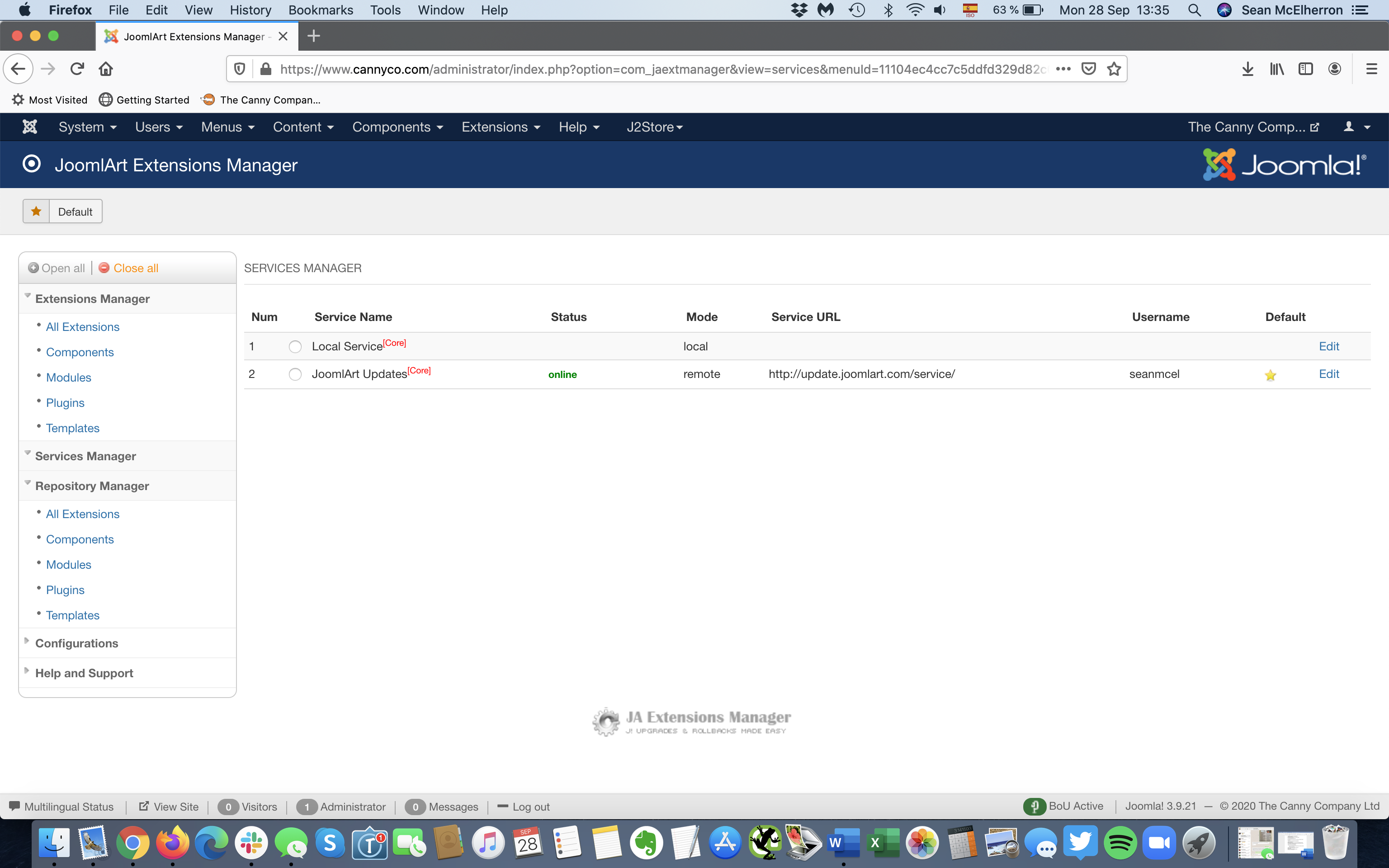The width and height of the screenshot is (1389, 868).
Task: Click the Joomla logo icon in admin menu
Action: click(29, 127)
